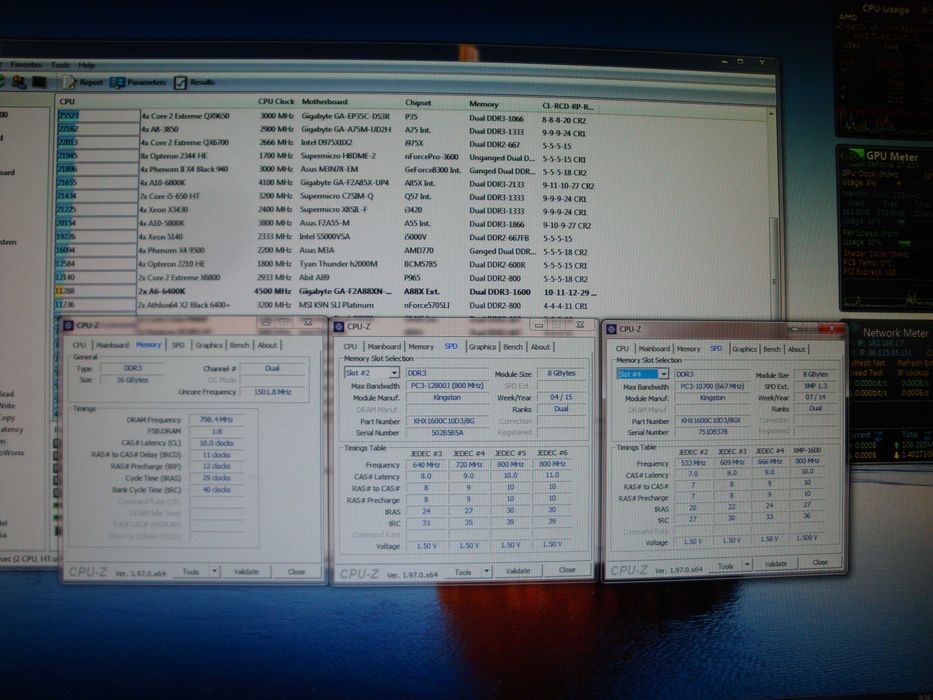Expand the Slot #2 memory slot dropdown

pyautogui.click(x=394, y=373)
